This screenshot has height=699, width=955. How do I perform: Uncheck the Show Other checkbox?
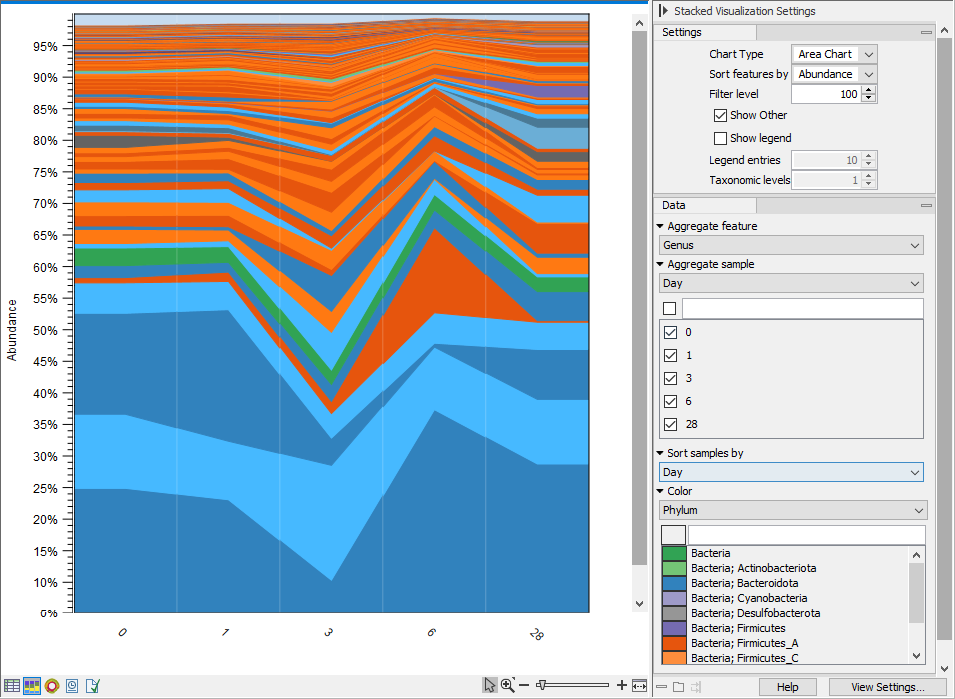721,115
